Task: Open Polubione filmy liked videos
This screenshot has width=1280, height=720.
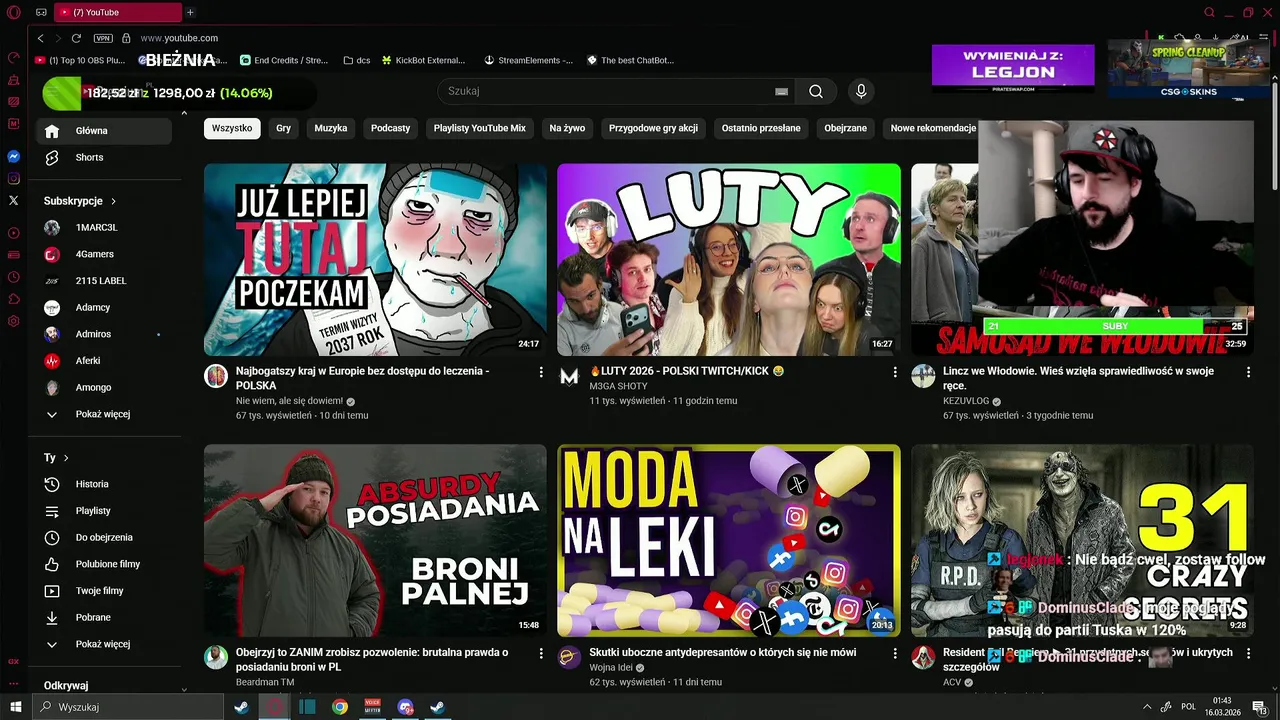Action: point(104,564)
